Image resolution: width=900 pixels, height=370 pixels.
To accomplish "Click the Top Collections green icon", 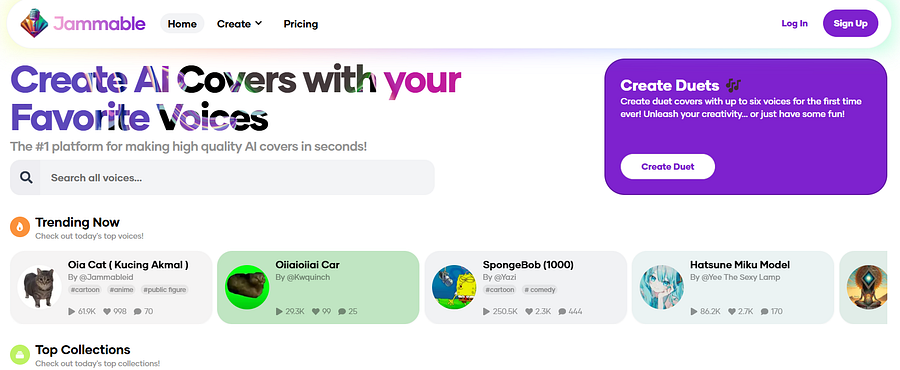I will [20, 355].
